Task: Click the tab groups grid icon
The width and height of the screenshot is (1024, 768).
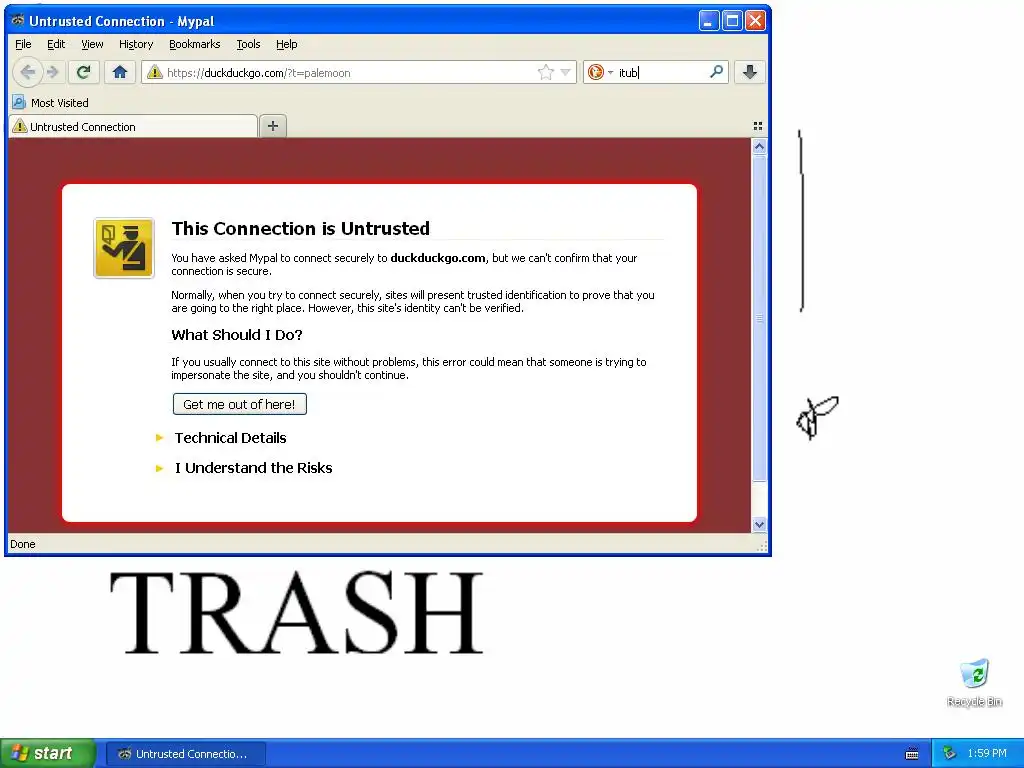Action: click(x=758, y=126)
